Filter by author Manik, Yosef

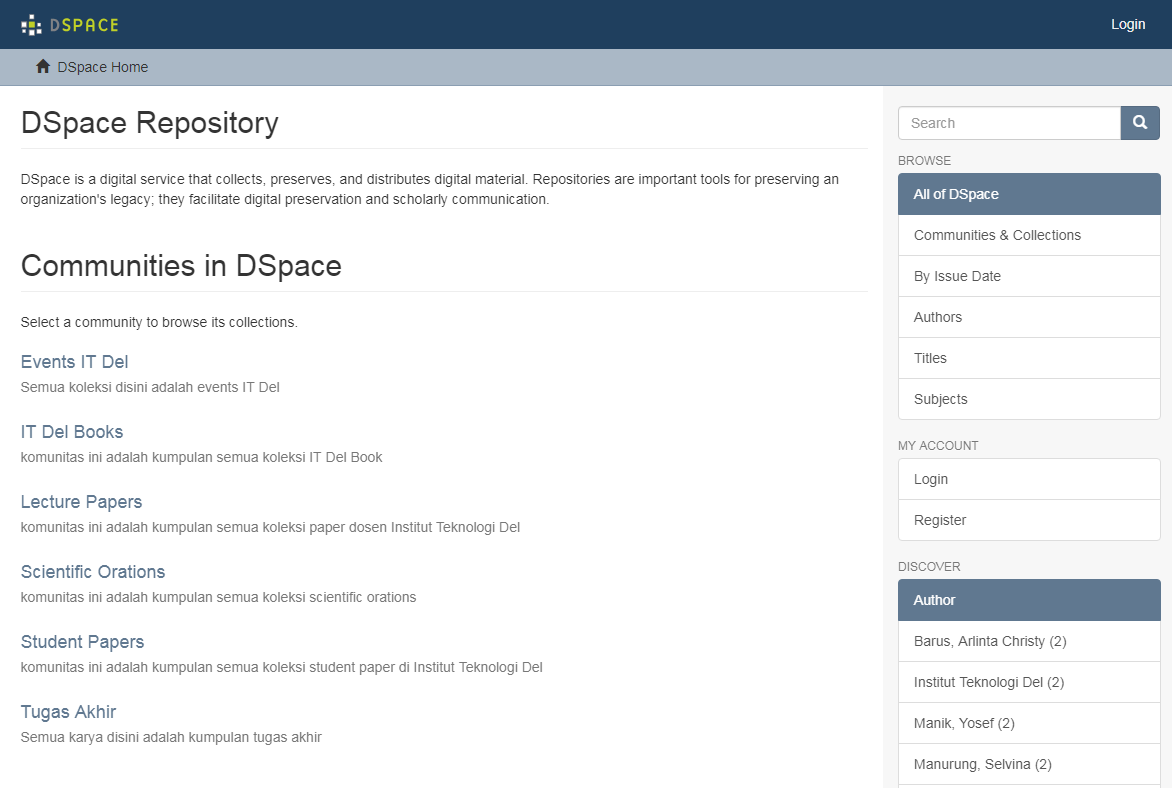(1028, 723)
